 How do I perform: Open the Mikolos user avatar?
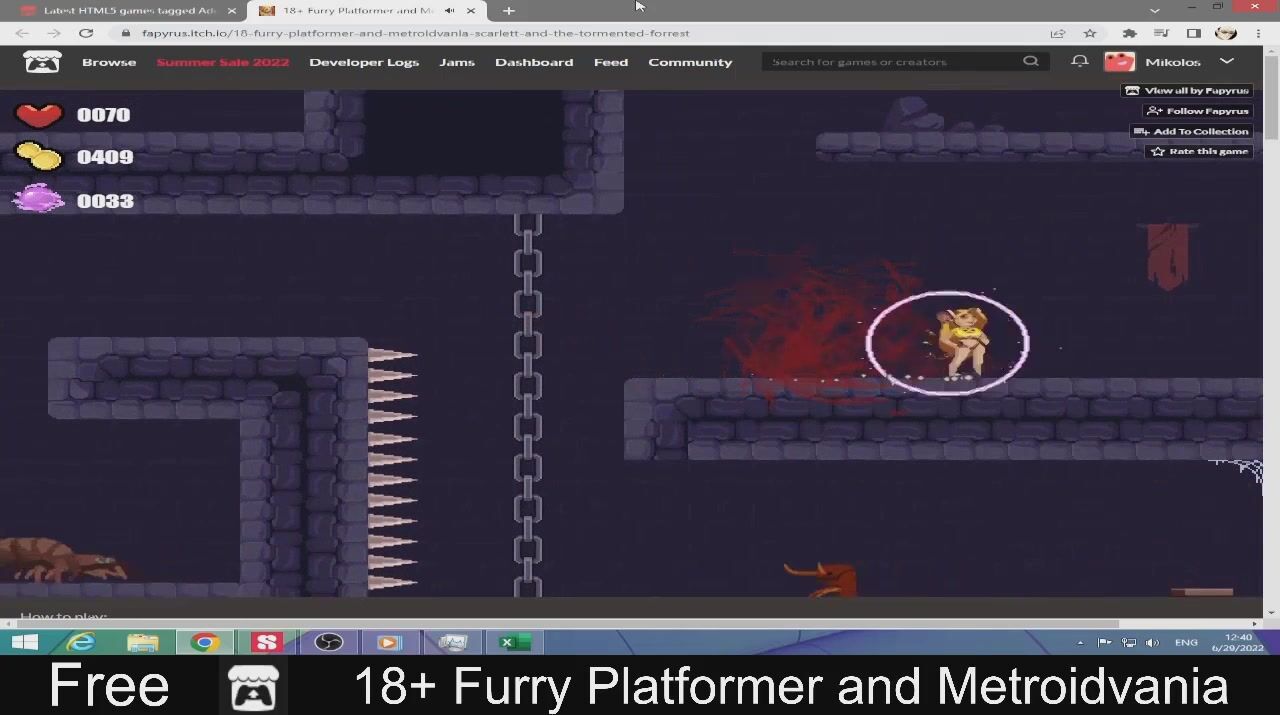pos(1119,62)
